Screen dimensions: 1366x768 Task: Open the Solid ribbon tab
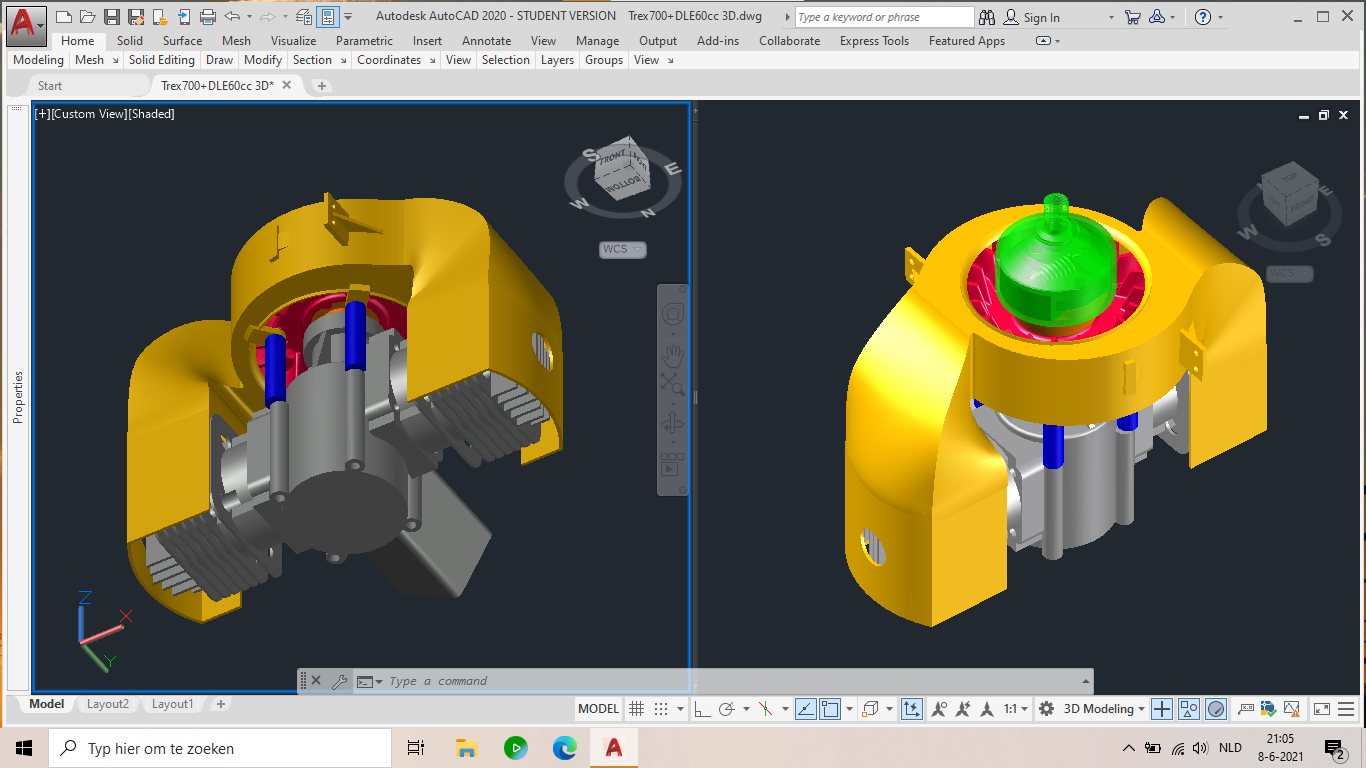(x=130, y=41)
